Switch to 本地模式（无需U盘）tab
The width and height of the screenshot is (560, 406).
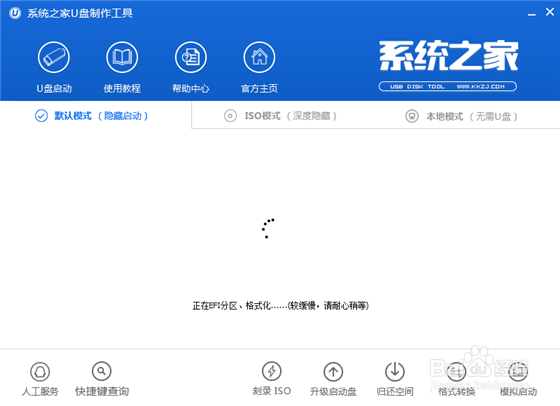[461, 116]
